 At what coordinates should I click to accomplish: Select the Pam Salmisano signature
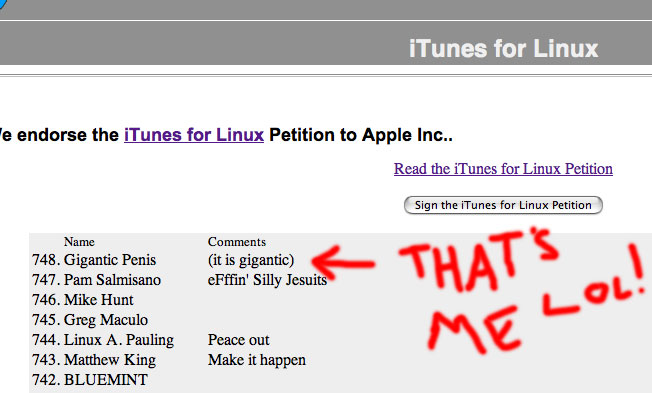112,280
